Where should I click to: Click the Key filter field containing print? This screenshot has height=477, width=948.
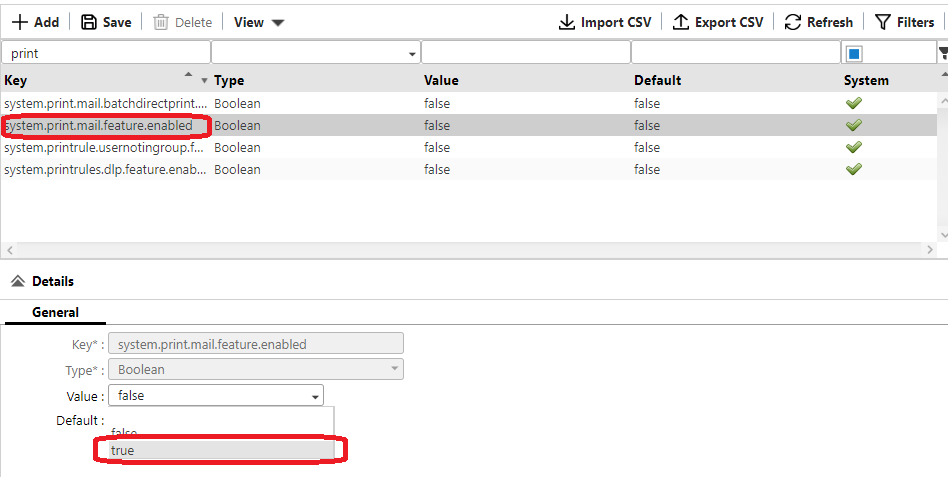[106, 53]
